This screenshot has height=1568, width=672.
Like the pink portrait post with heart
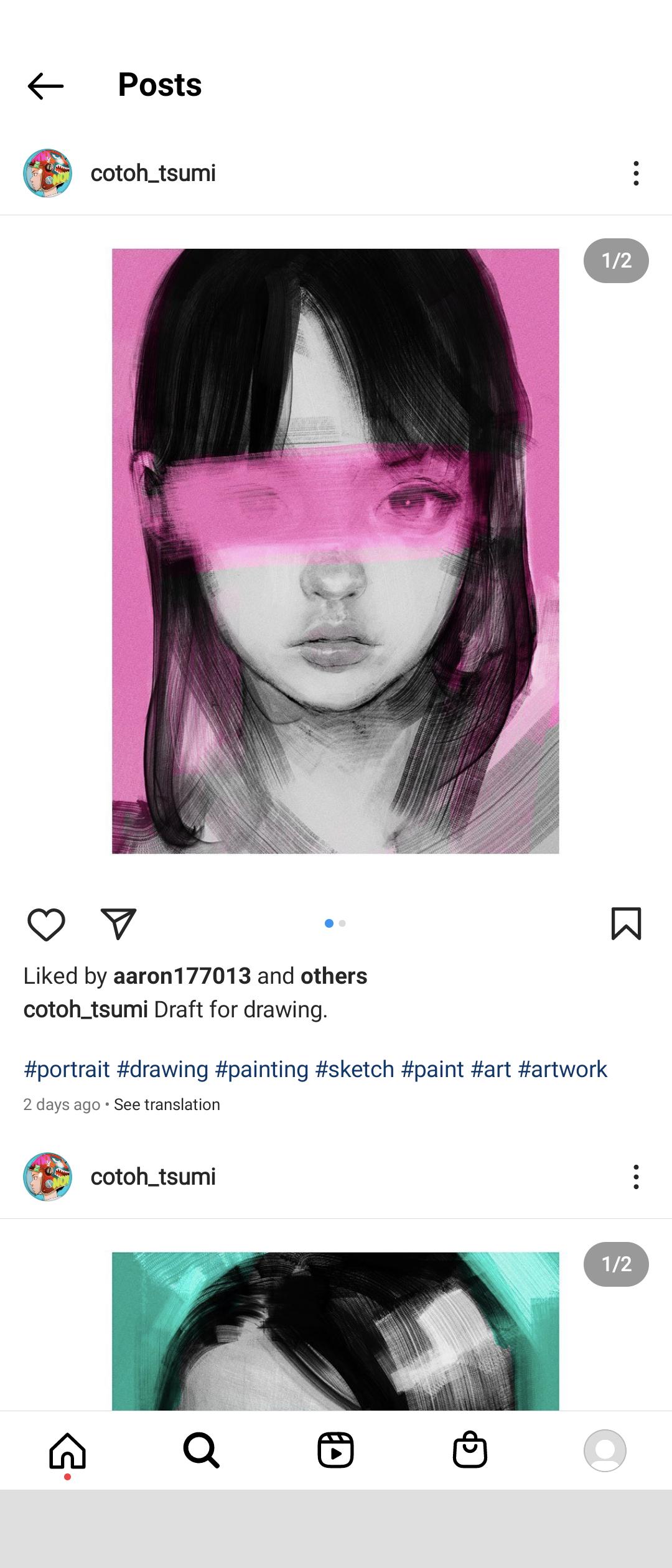point(47,924)
